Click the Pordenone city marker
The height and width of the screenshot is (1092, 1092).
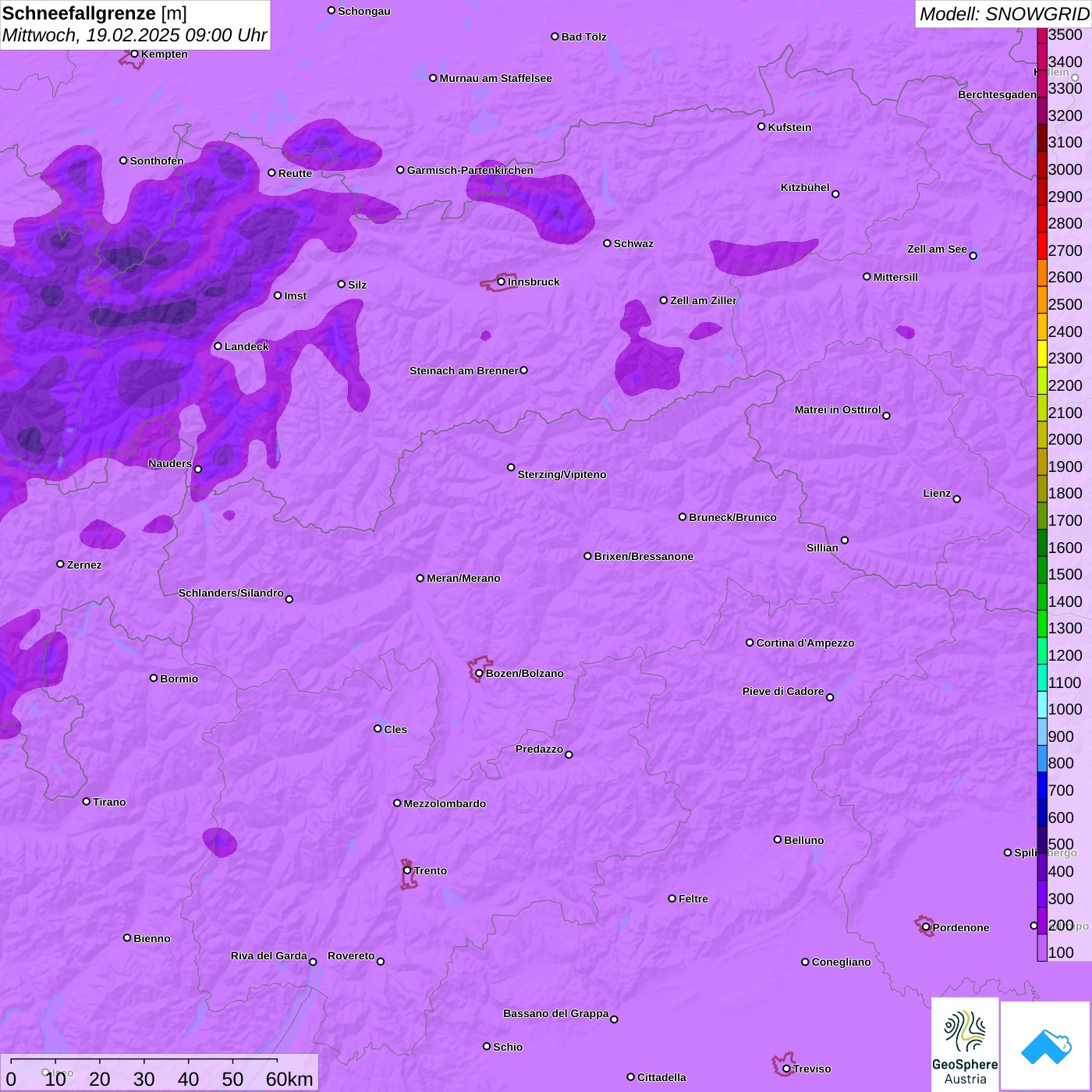click(926, 927)
